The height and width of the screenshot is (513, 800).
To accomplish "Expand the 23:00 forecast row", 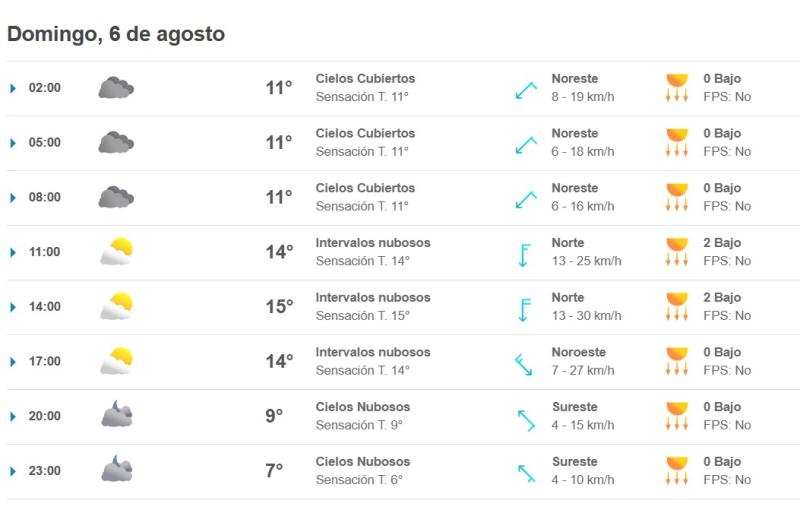I will pos(13,471).
